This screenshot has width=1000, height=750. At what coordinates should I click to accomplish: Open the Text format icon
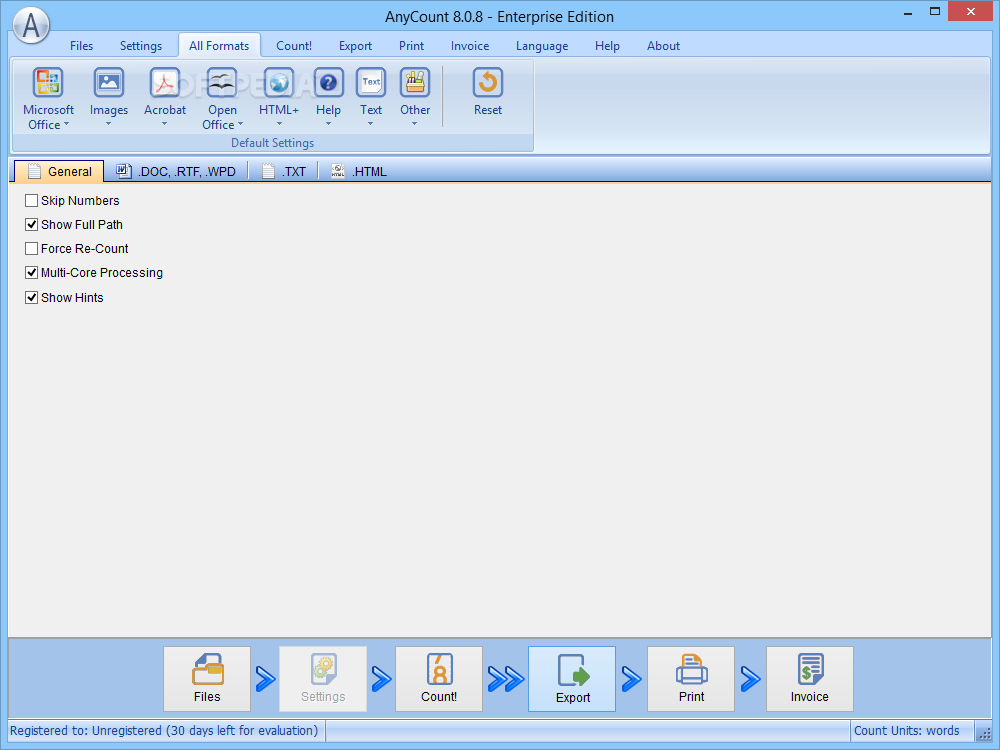click(371, 83)
